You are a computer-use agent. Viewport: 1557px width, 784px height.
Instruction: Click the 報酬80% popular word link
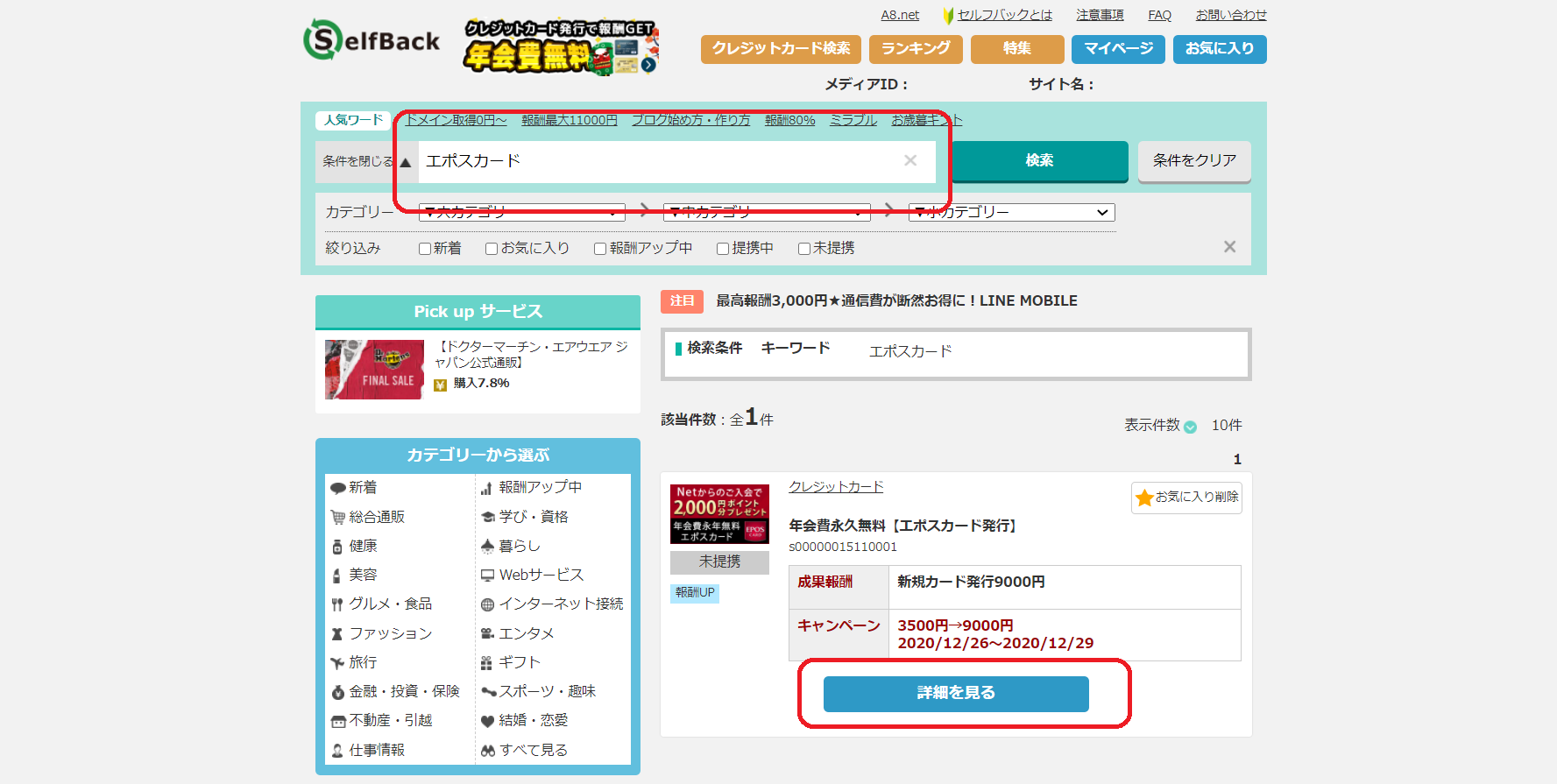click(789, 120)
